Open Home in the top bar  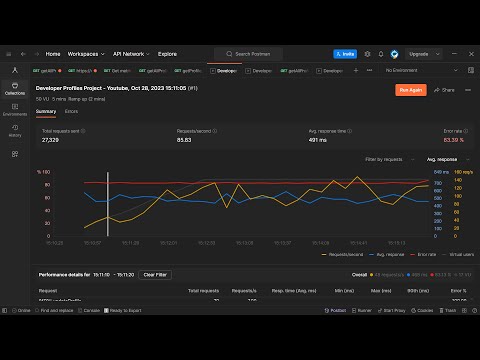(53, 54)
